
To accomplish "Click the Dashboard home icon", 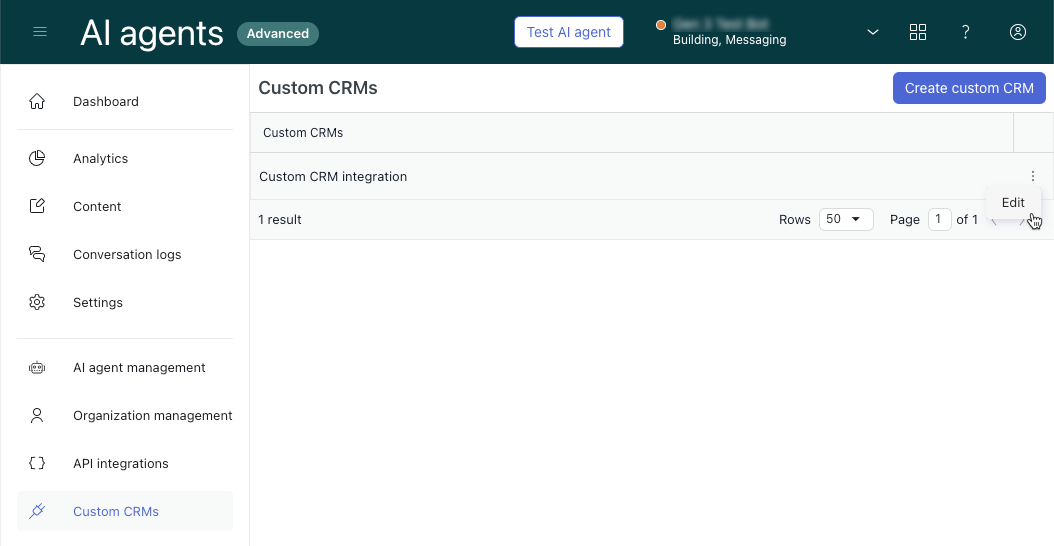I will (37, 101).
